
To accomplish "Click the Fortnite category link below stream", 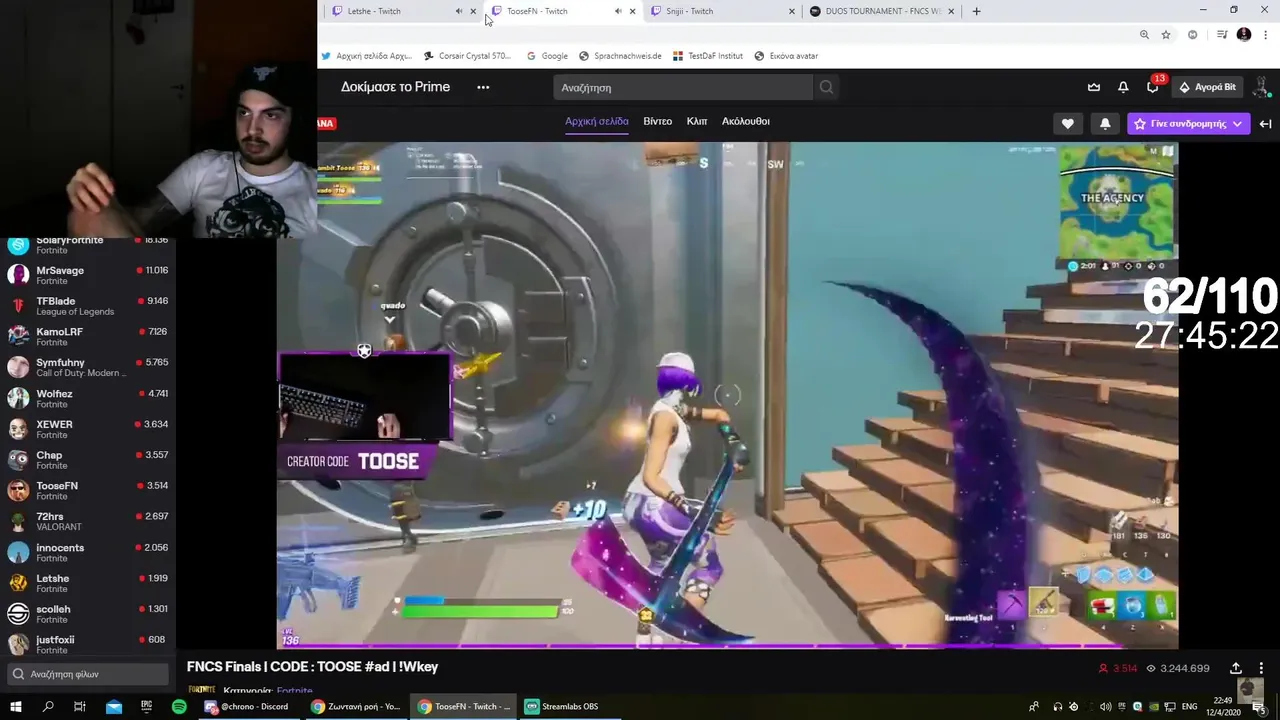I will tap(294, 690).
